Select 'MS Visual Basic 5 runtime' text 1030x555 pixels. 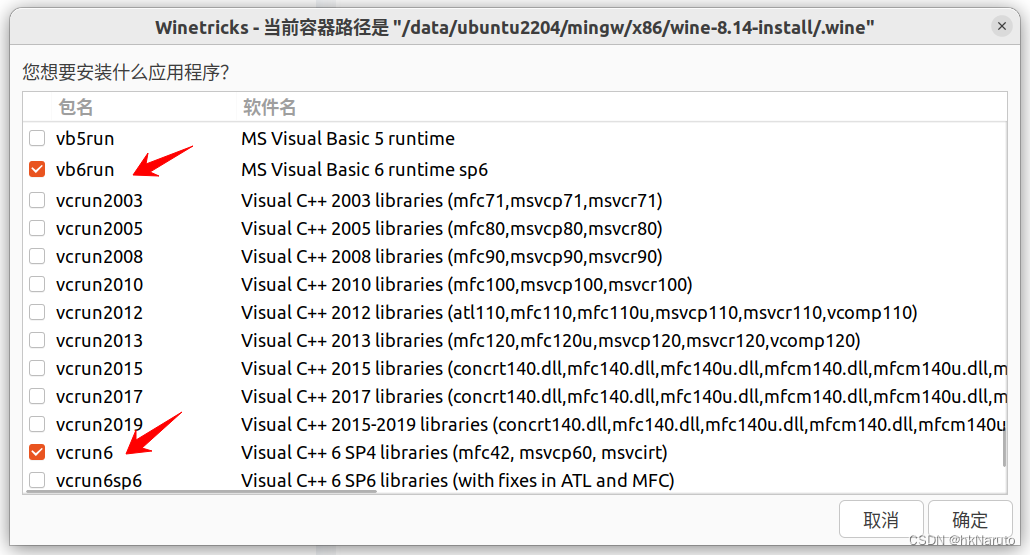pyautogui.click(x=347, y=139)
